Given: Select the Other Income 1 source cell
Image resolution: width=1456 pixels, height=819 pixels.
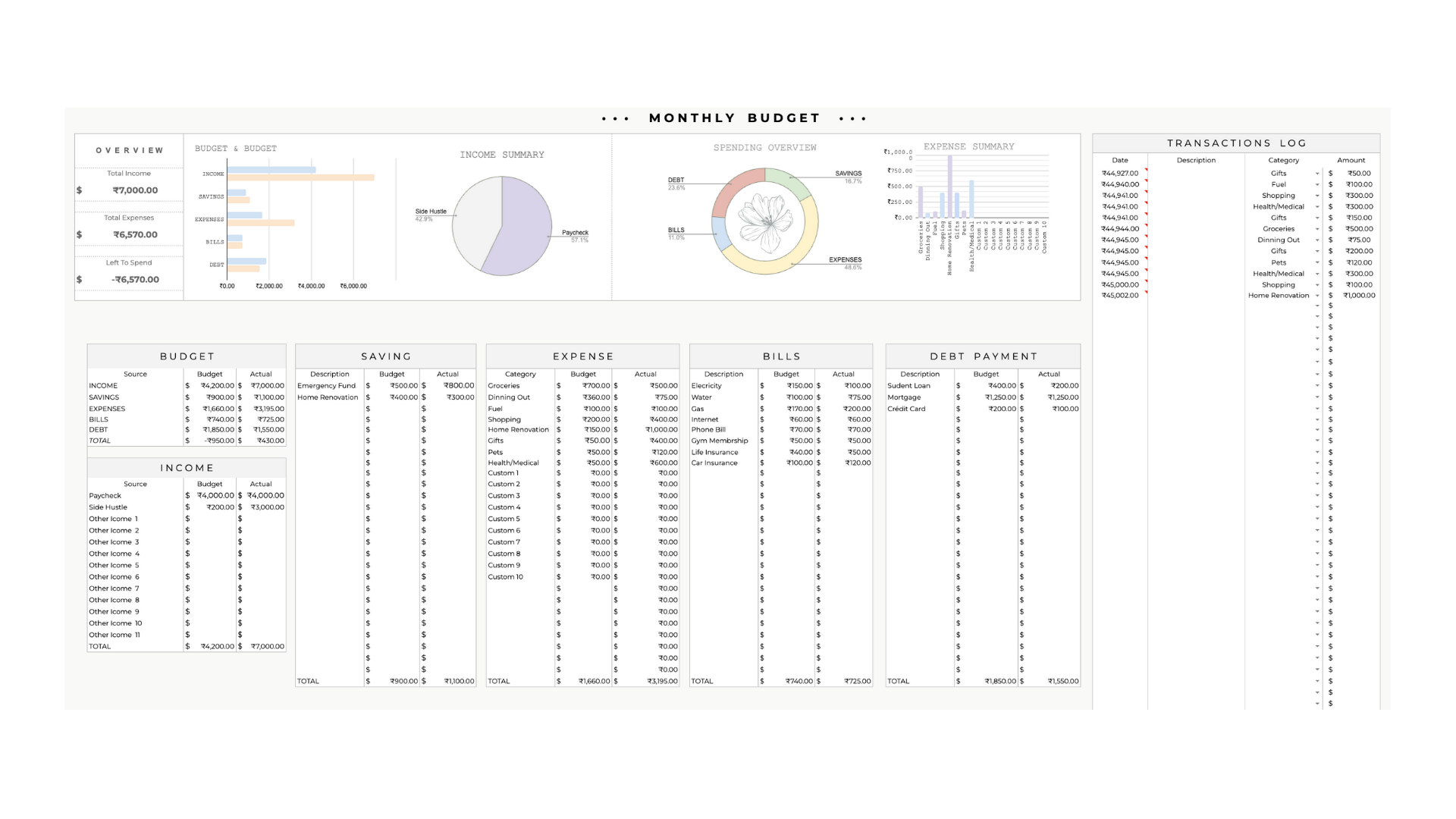Looking at the screenshot, I should point(114,519).
